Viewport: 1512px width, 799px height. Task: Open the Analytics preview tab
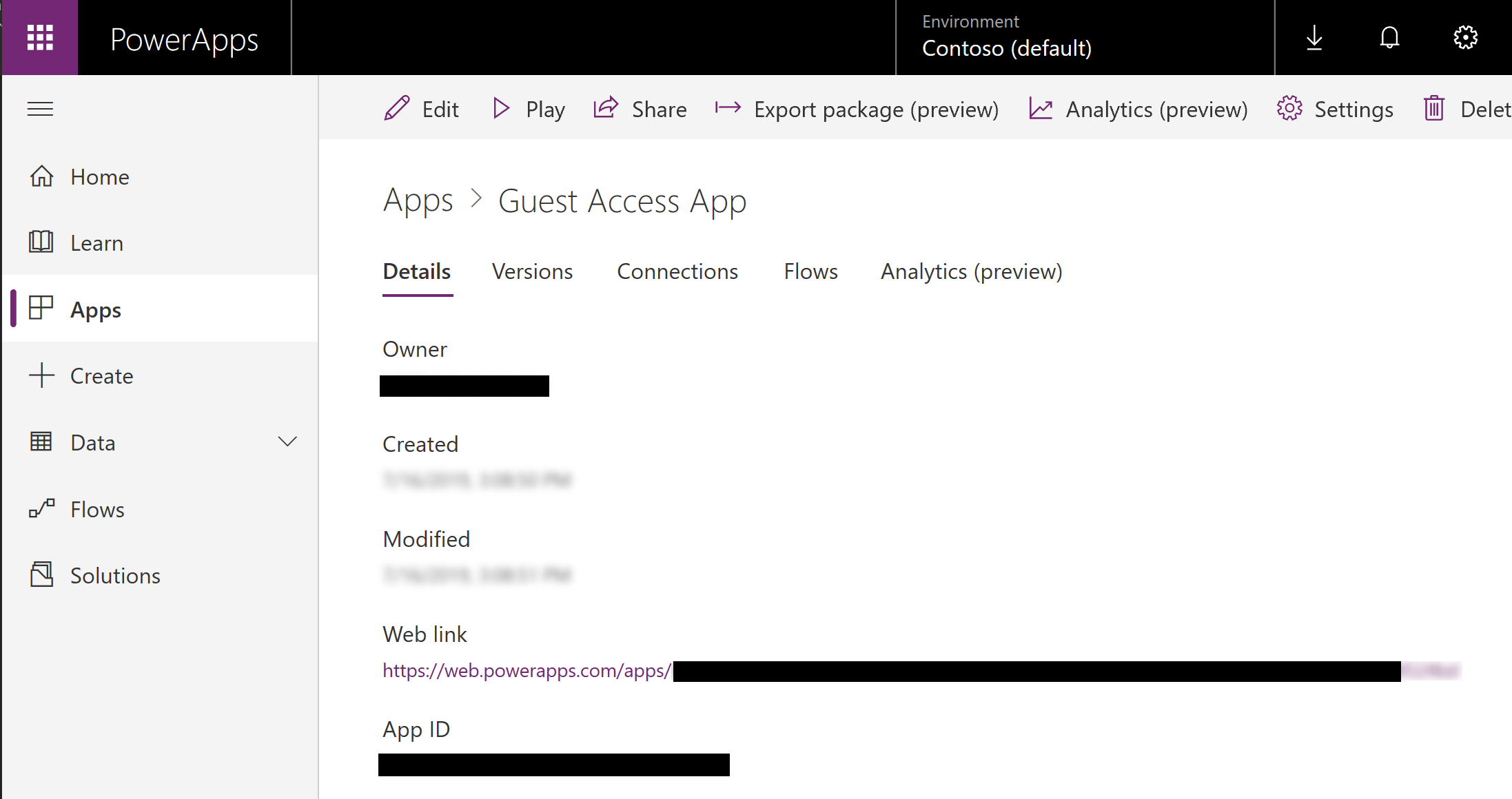tap(971, 271)
